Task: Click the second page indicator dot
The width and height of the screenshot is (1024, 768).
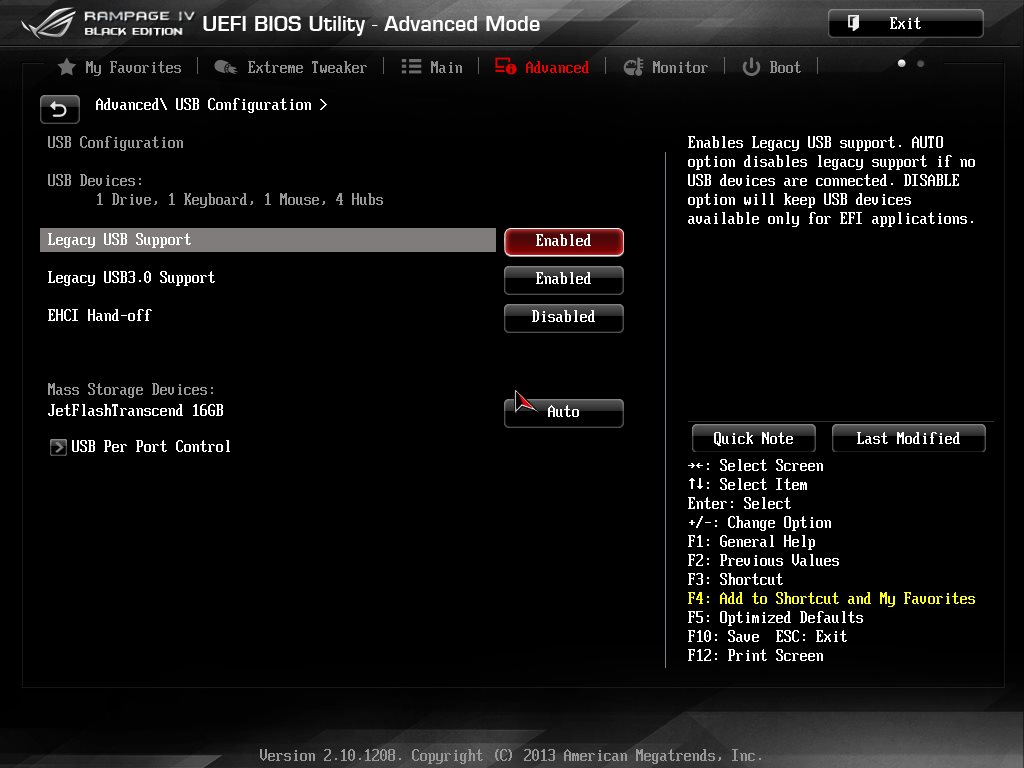Action: pos(920,64)
